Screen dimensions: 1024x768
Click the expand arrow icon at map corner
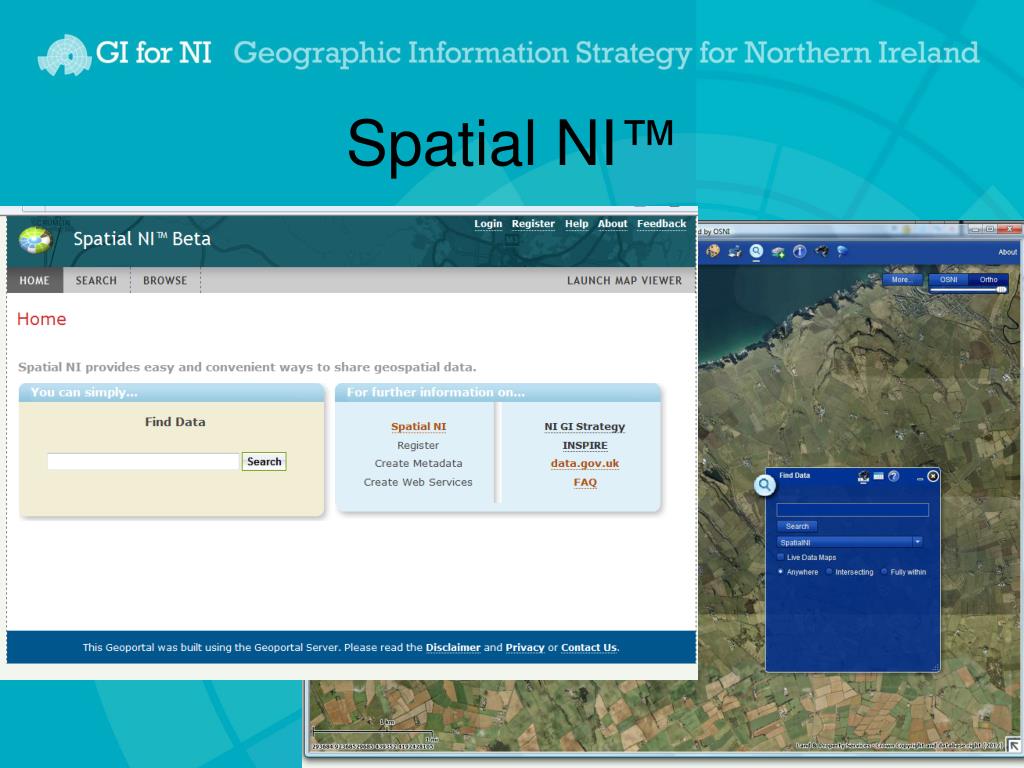point(1014,745)
